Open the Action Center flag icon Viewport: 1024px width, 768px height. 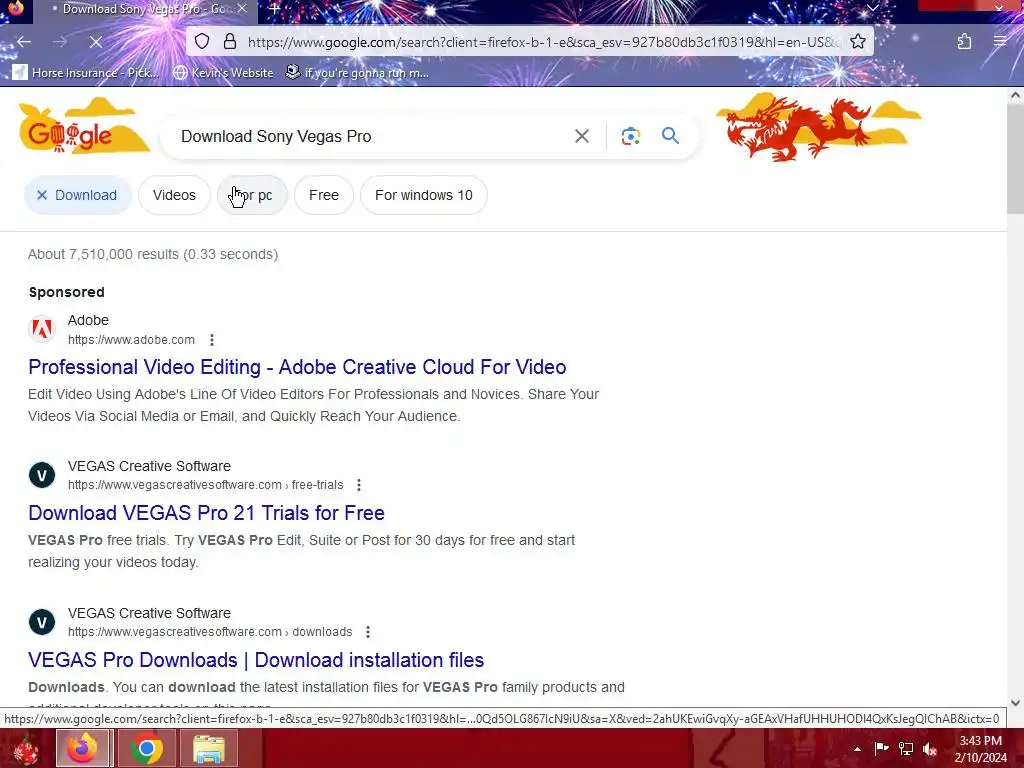pos(881,749)
